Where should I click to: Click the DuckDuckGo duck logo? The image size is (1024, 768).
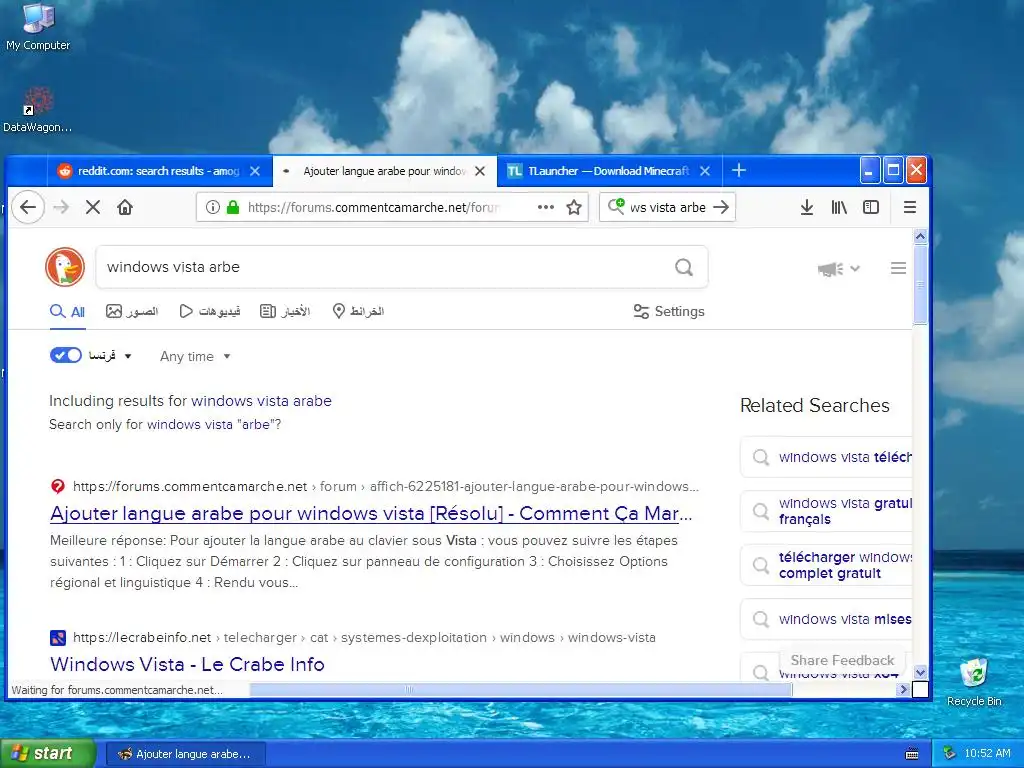pos(65,267)
